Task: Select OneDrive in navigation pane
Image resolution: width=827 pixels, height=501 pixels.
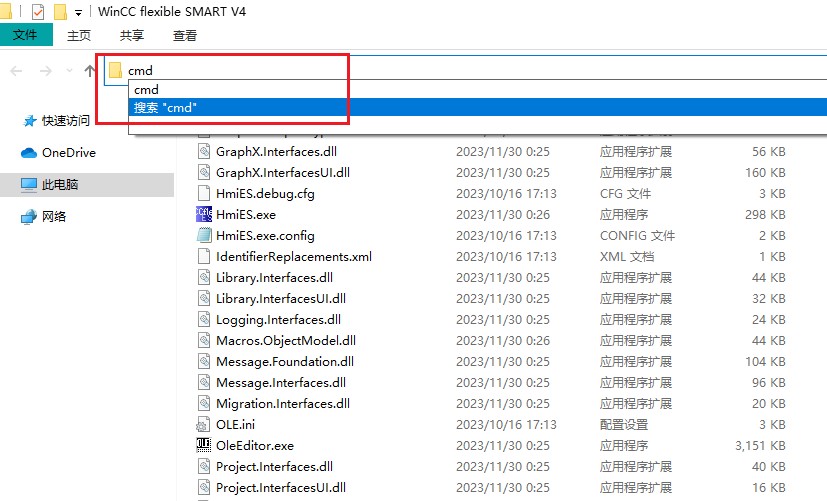Action: point(69,153)
